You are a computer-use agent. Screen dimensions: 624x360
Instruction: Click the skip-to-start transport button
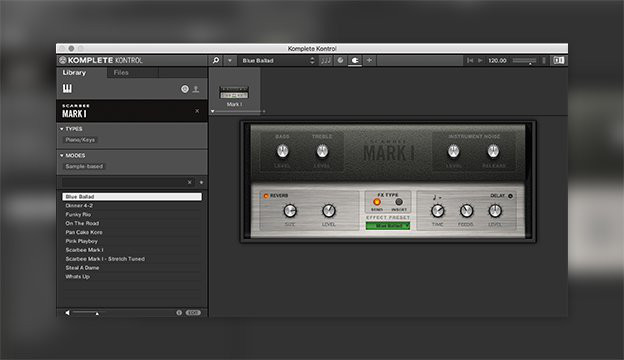pos(470,60)
